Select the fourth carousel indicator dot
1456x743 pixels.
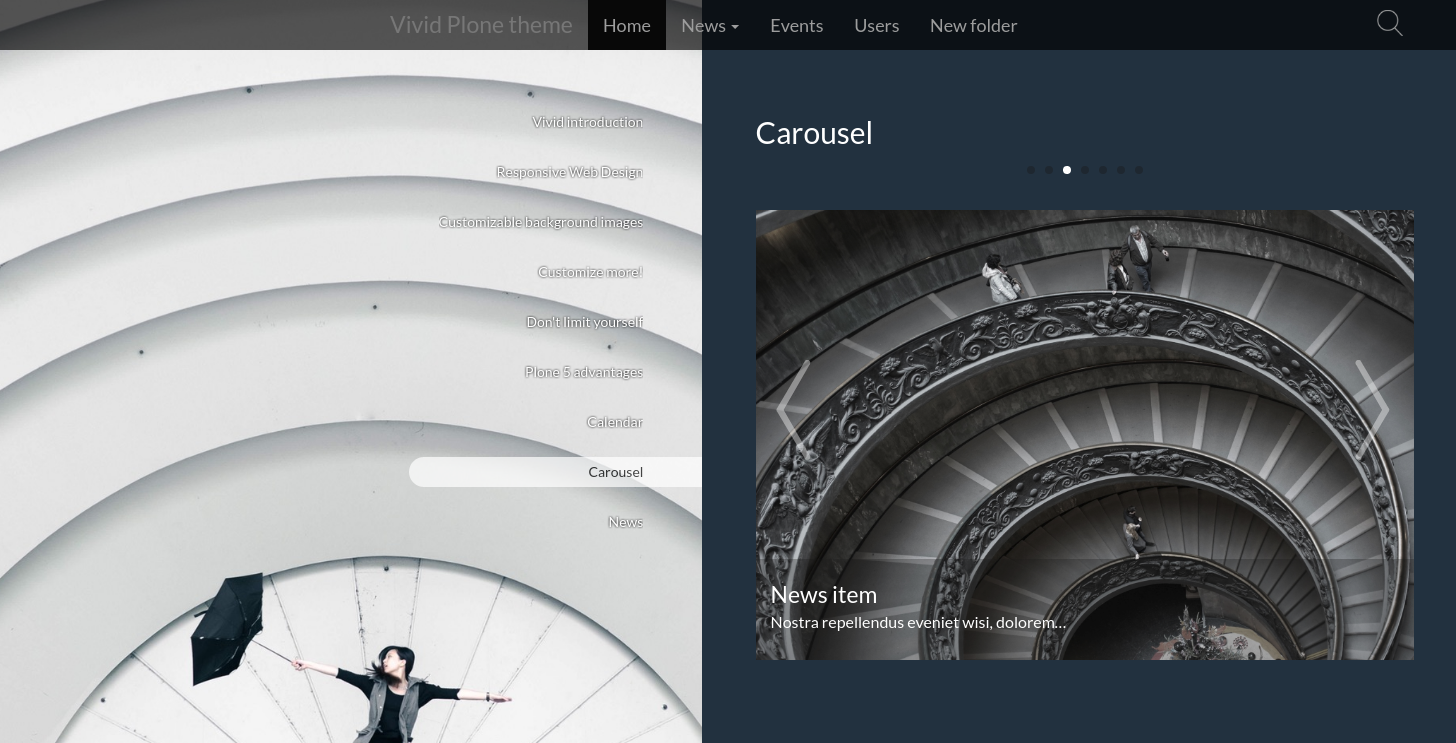tap(1085, 170)
